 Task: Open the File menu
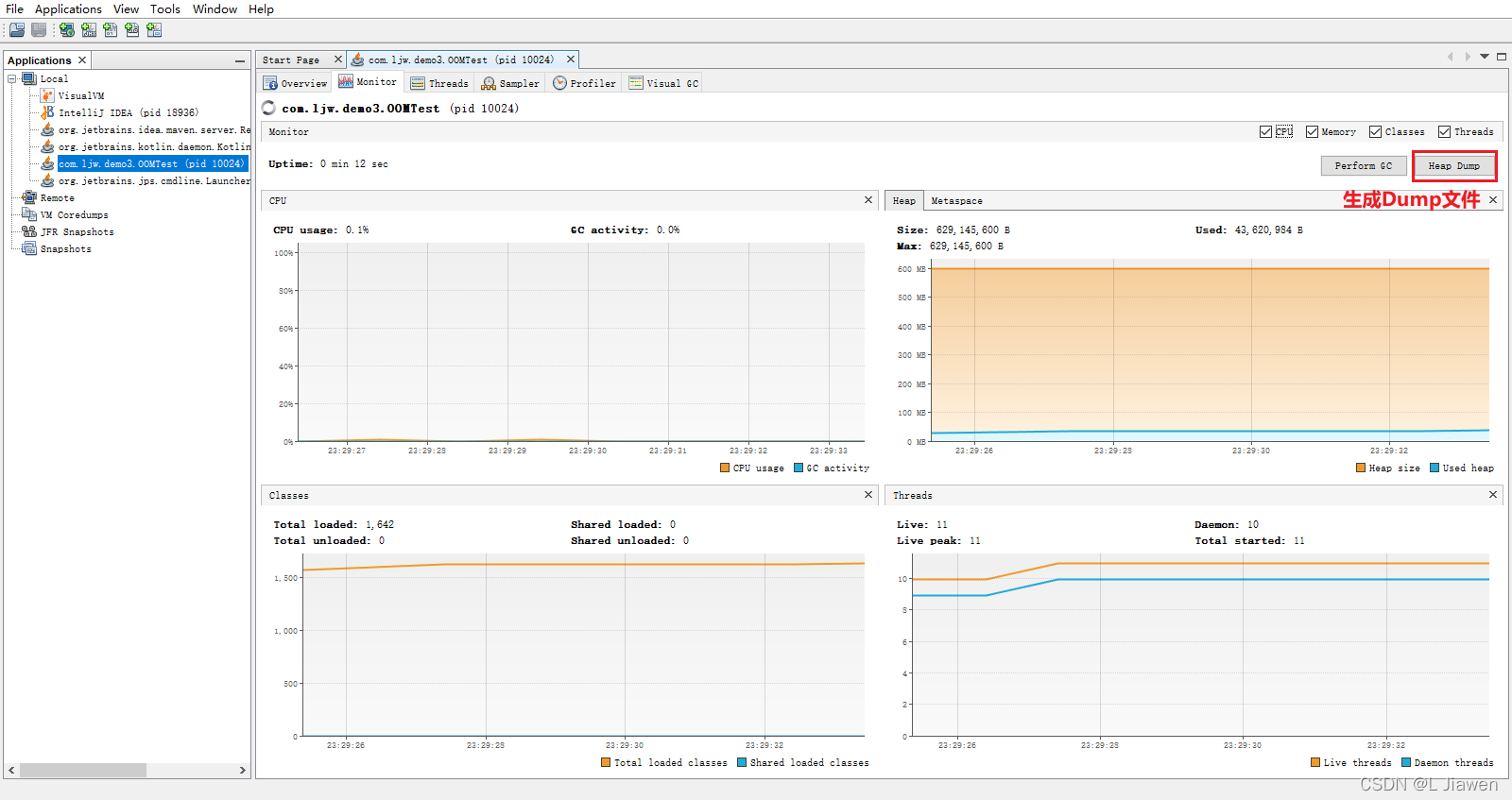[x=14, y=9]
